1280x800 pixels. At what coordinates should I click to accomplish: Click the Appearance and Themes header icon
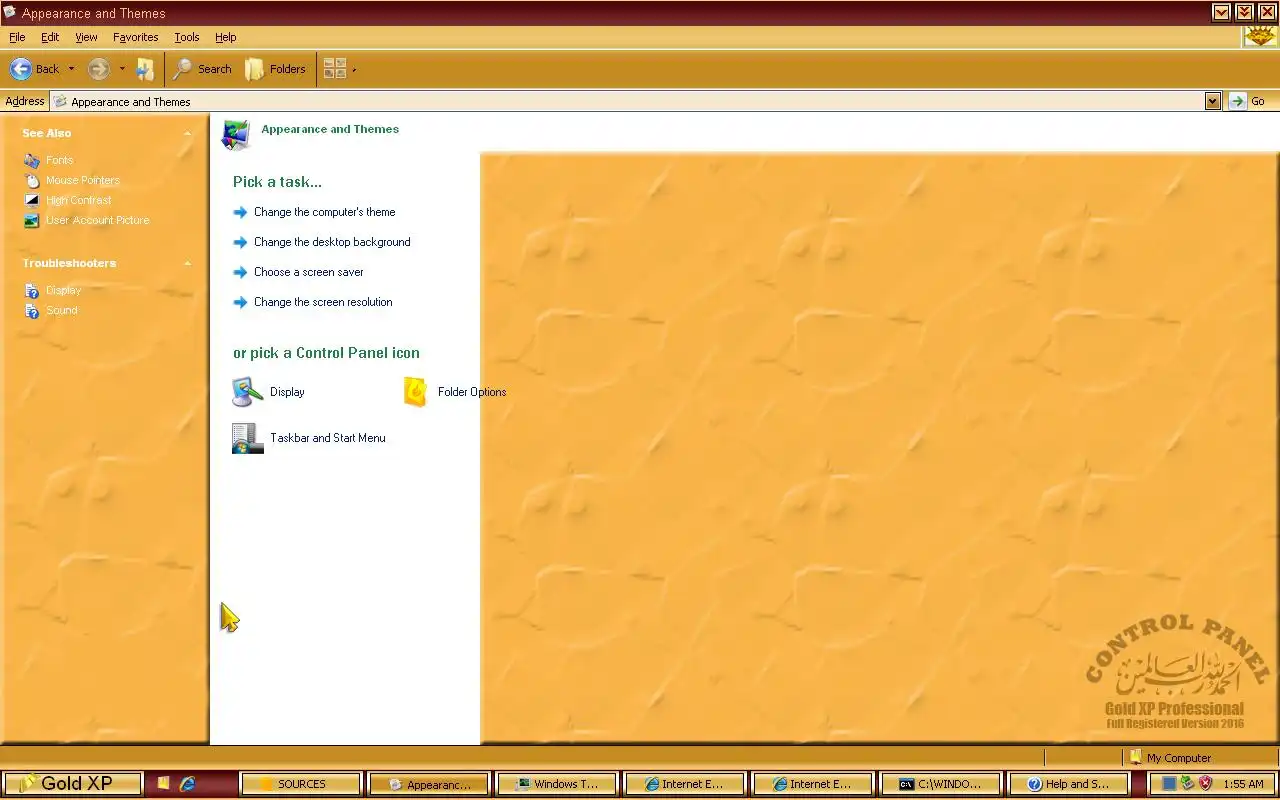pos(236,134)
